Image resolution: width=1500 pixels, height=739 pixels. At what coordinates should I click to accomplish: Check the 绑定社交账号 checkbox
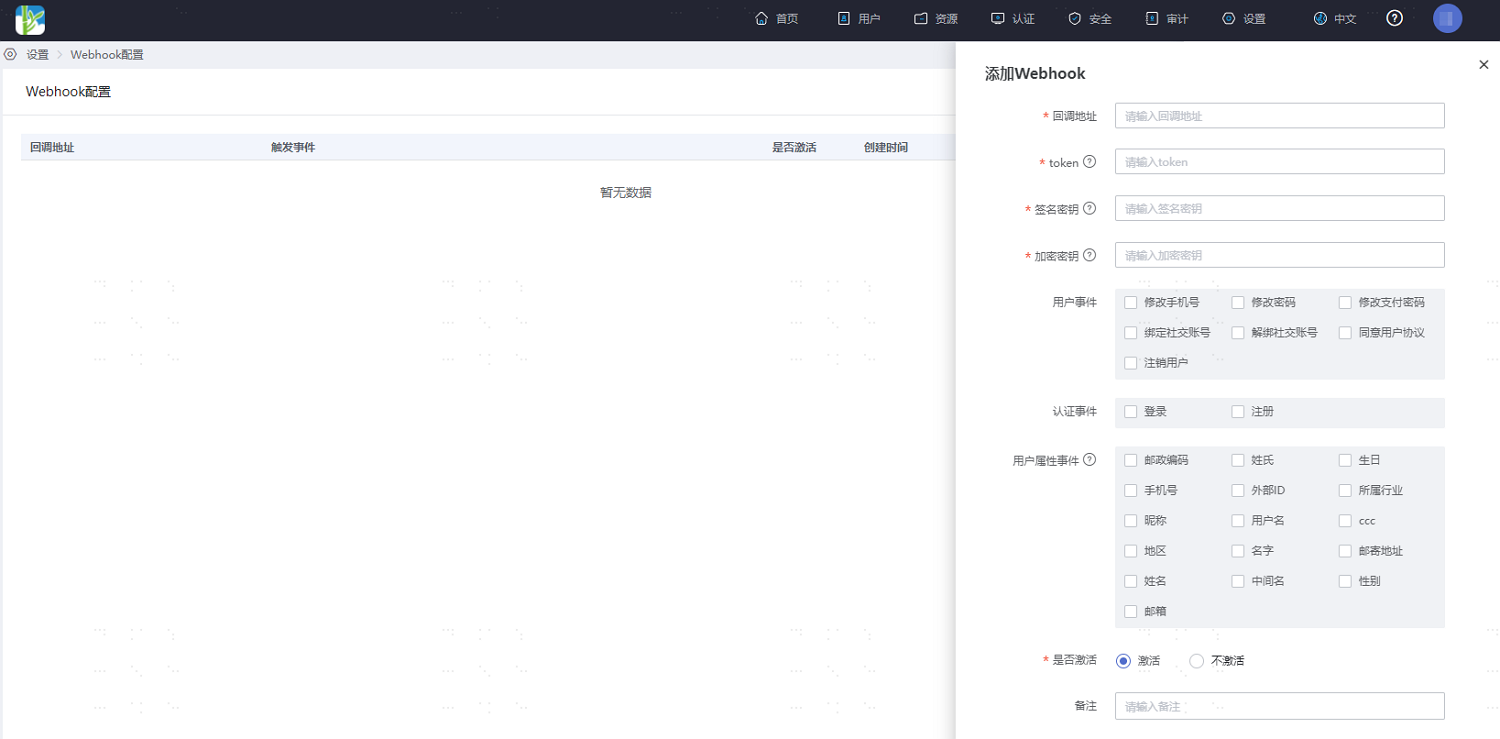(1131, 333)
